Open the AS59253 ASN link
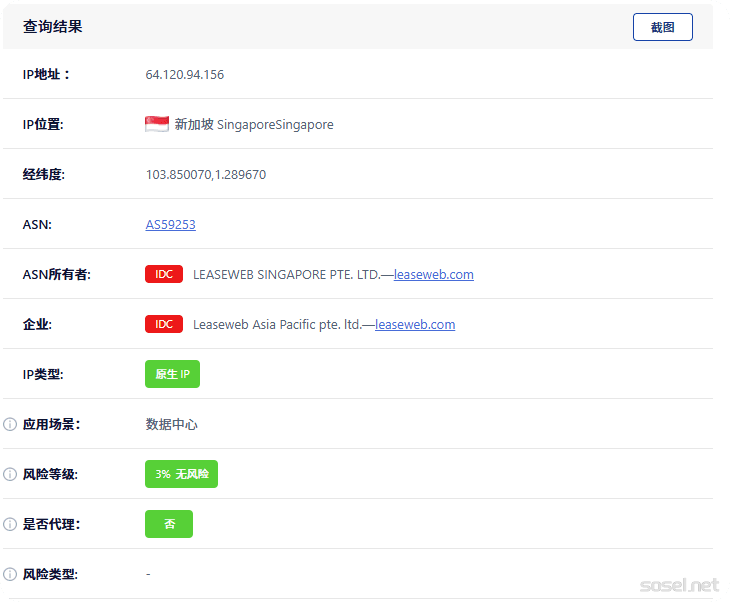This screenshot has width=730, height=602. point(171,224)
